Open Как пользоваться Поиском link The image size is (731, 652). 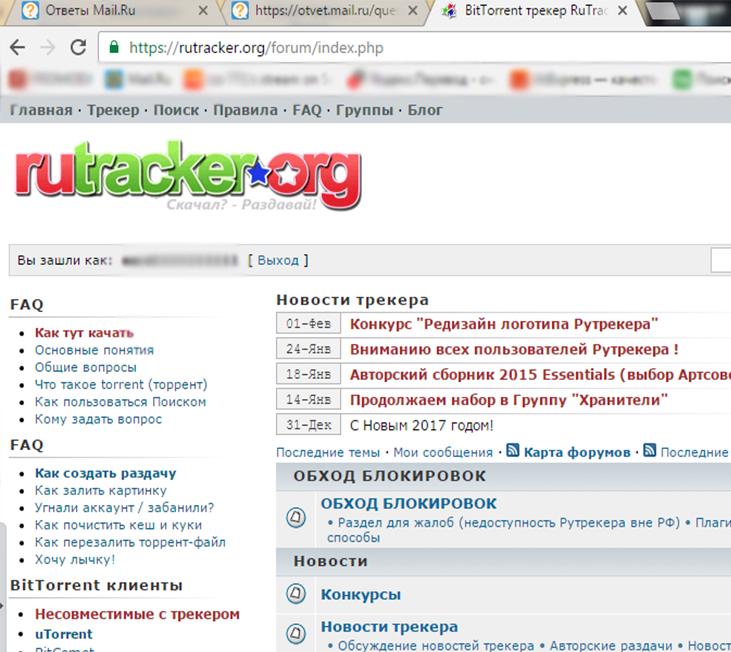[x=120, y=402]
